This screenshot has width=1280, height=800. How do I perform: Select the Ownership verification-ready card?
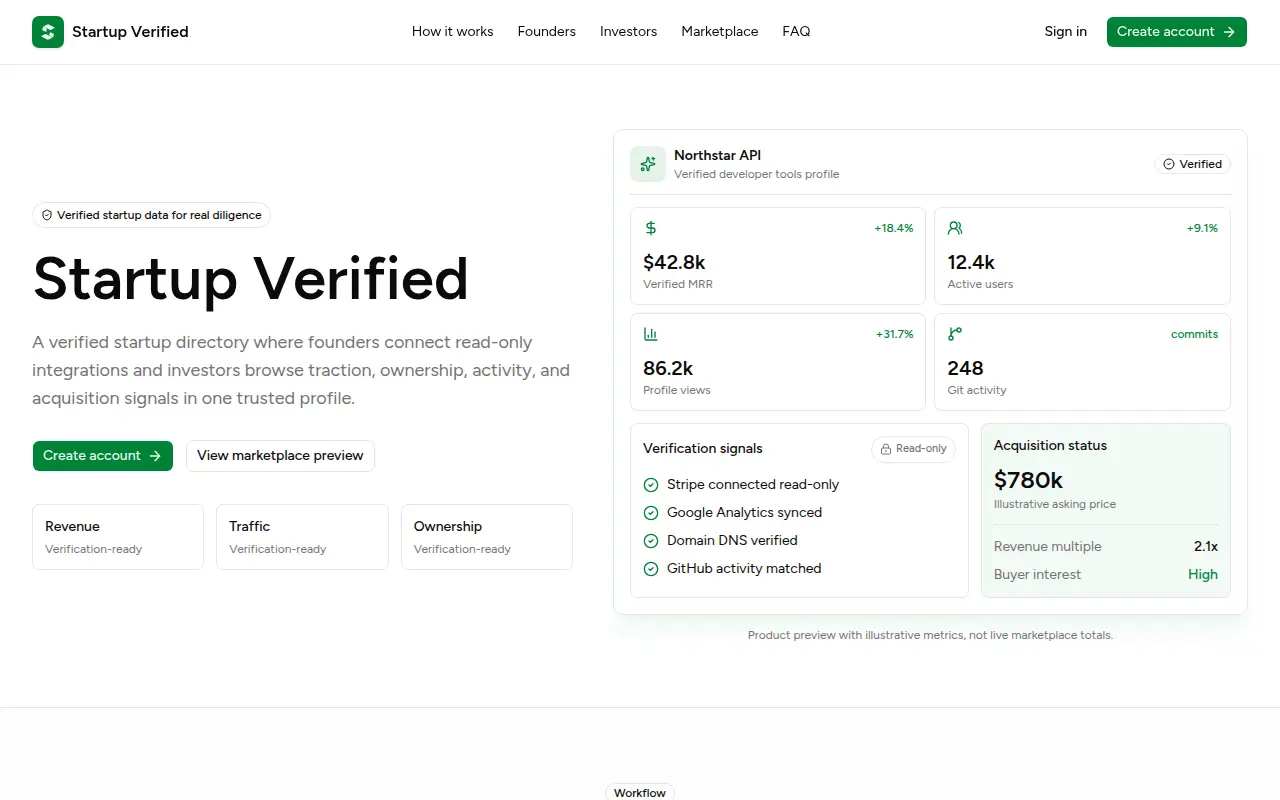[x=487, y=537]
